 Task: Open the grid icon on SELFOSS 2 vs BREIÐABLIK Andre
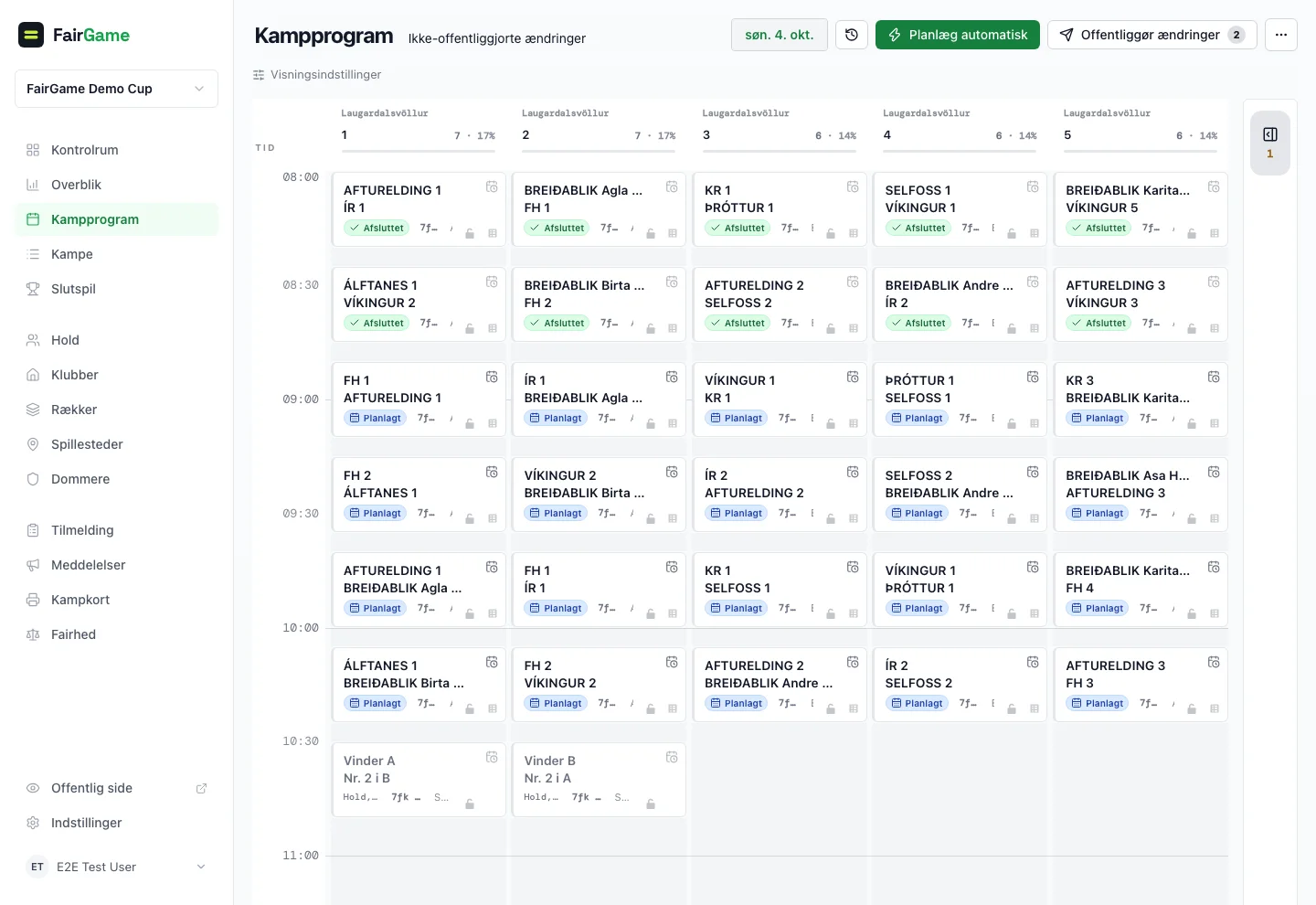[1035, 518]
